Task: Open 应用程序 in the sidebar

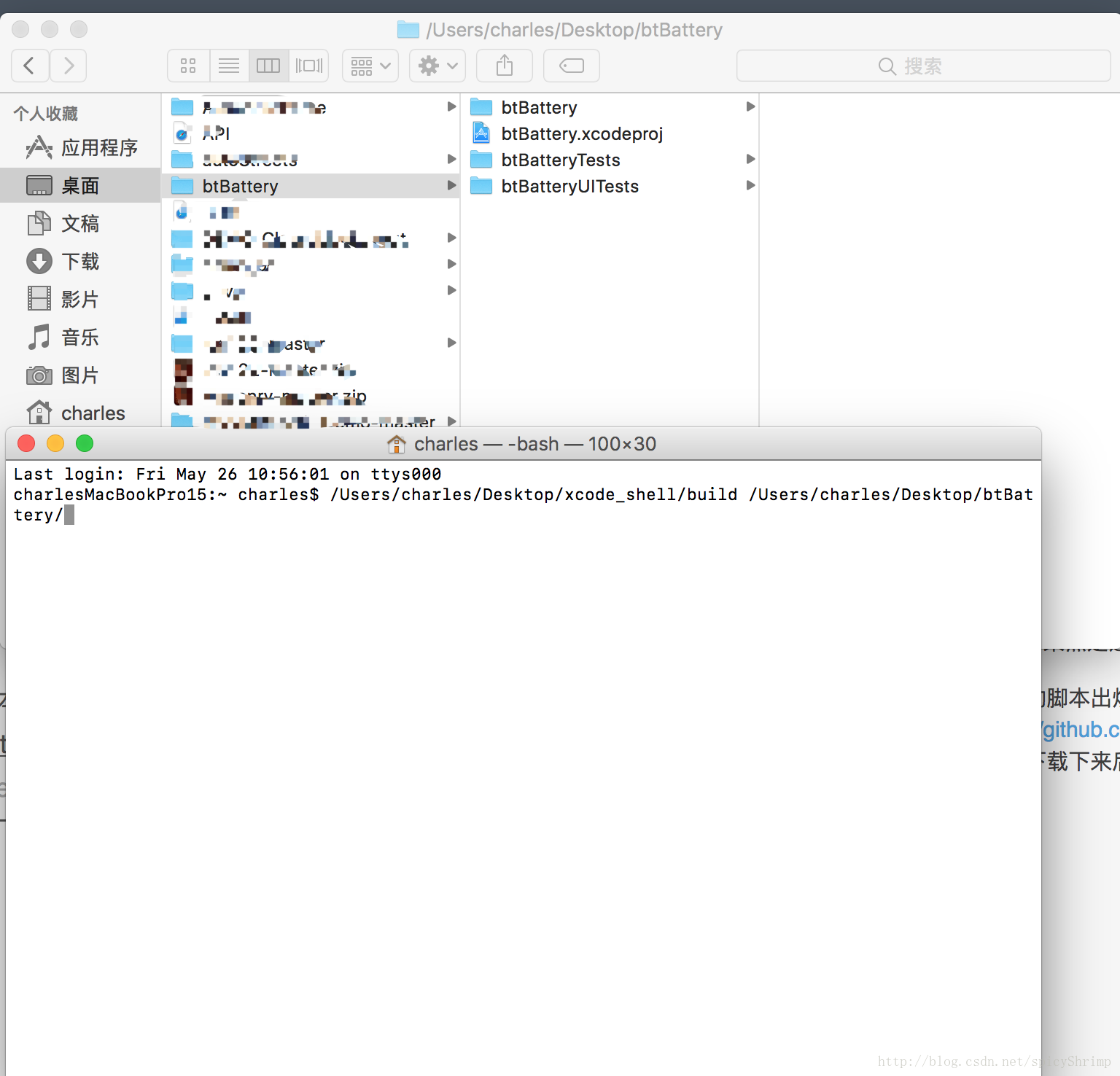Action: (x=80, y=148)
